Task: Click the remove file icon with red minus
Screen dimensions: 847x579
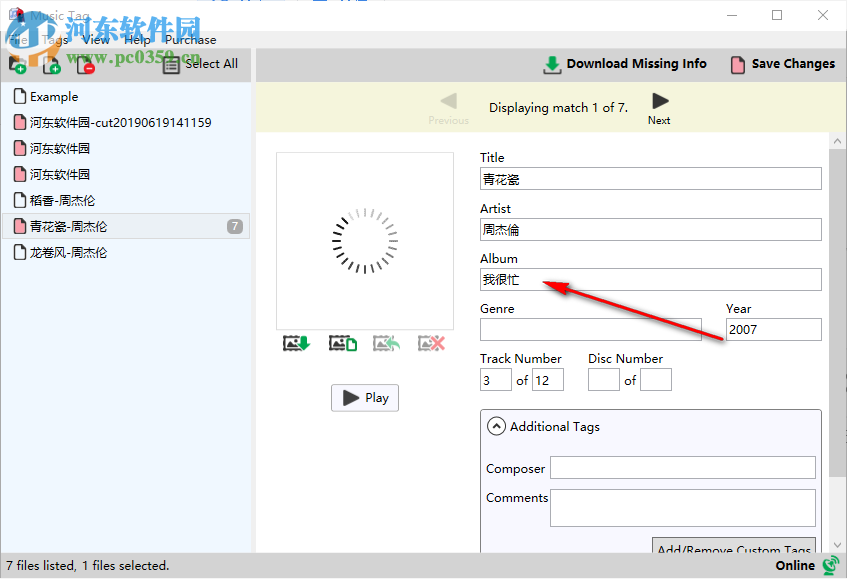Action: pos(85,64)
